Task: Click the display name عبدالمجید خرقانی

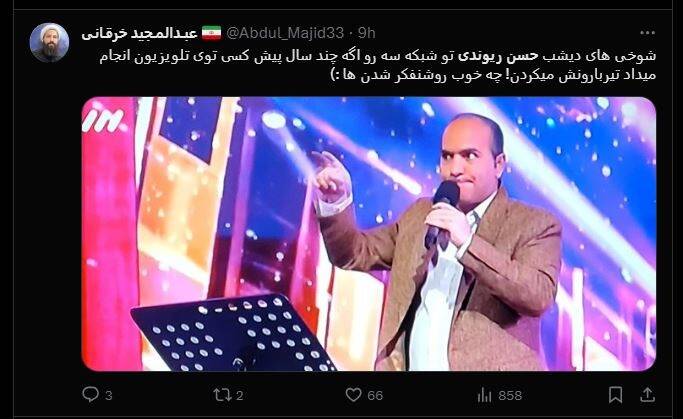Action: [x=139, y=33]
